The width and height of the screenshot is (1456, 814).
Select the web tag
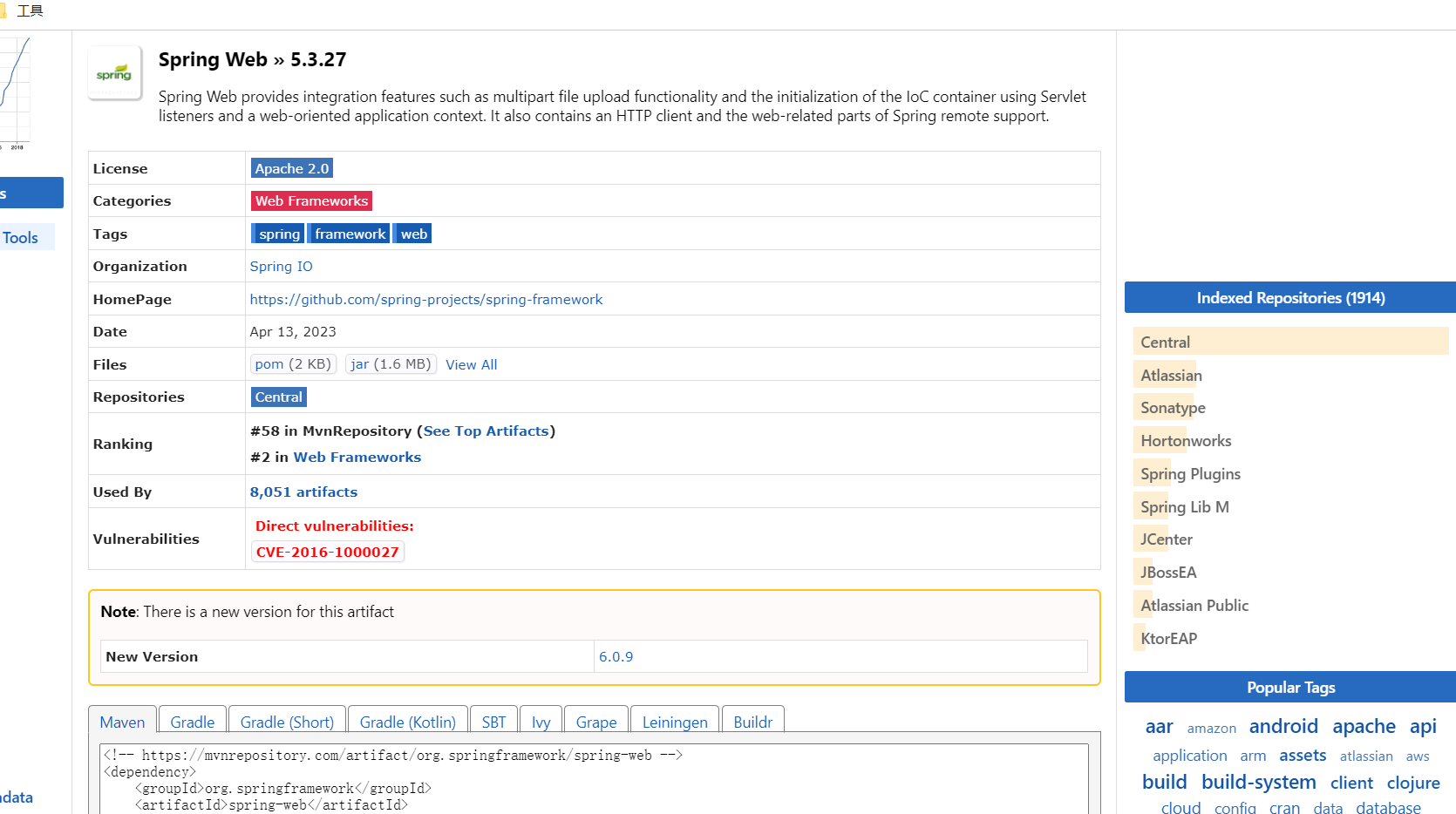[412, 234]
